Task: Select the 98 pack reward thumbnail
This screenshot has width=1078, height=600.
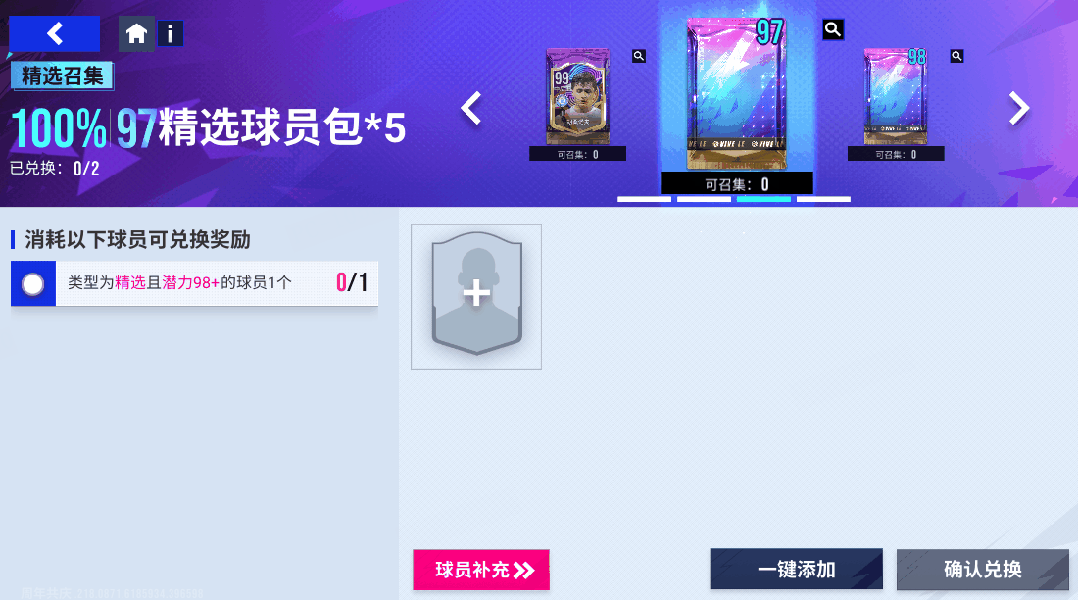Action: click(895, 96)
